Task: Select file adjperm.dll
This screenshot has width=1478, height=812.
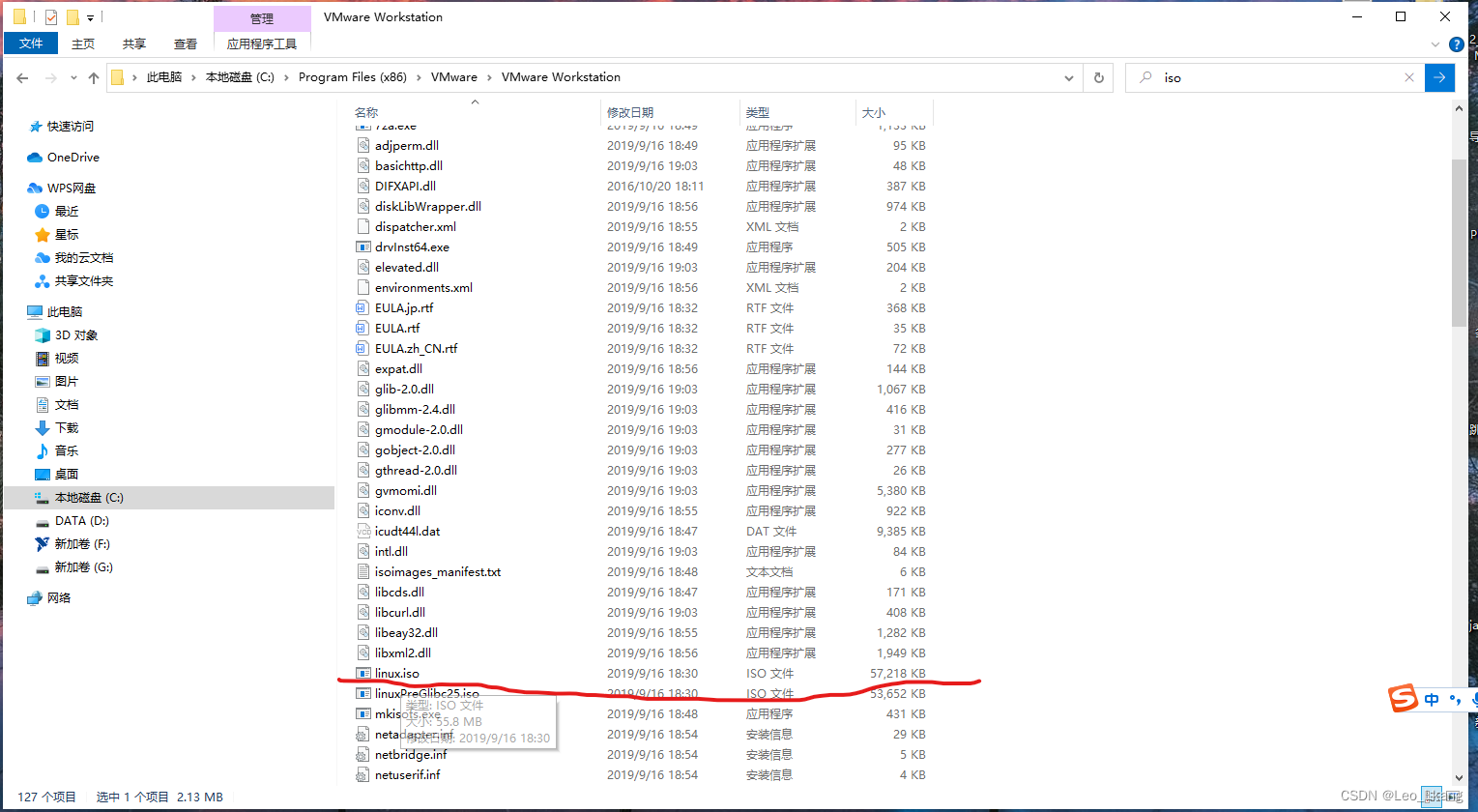Action: [407, 146]
